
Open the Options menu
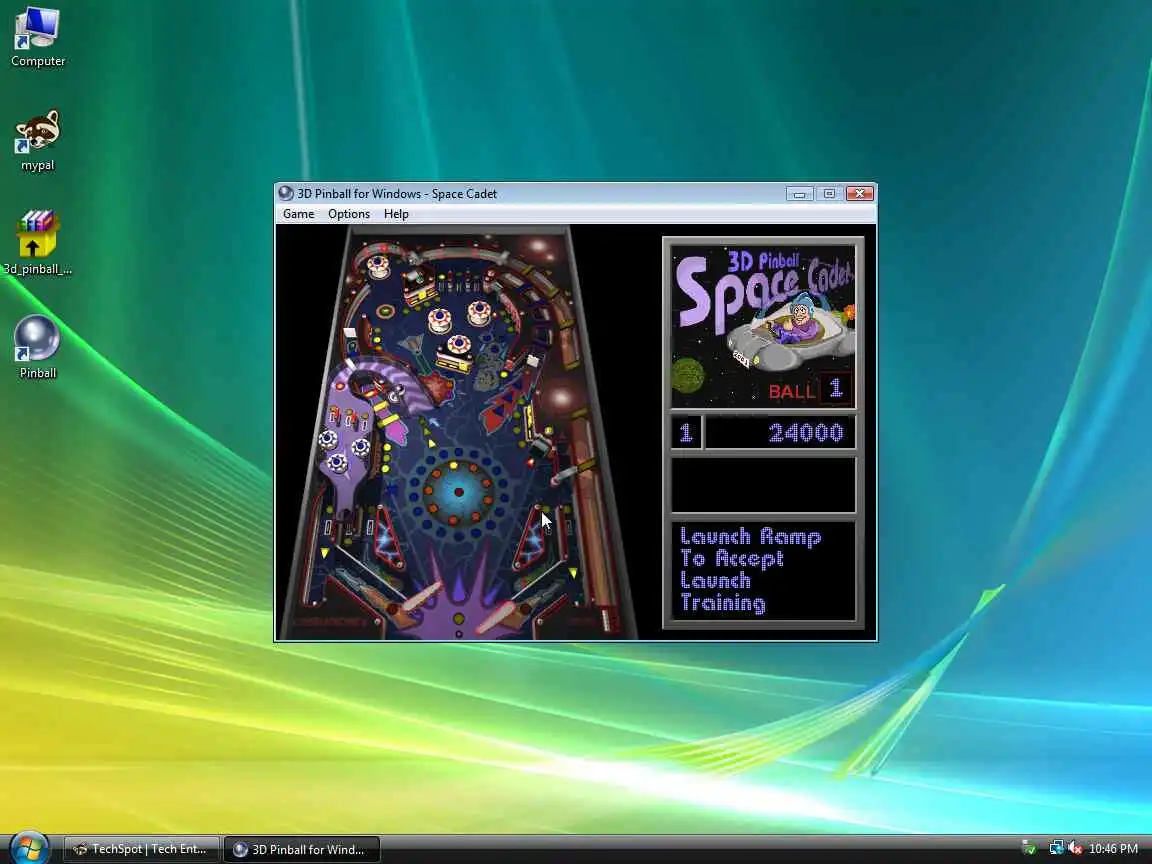349,214
